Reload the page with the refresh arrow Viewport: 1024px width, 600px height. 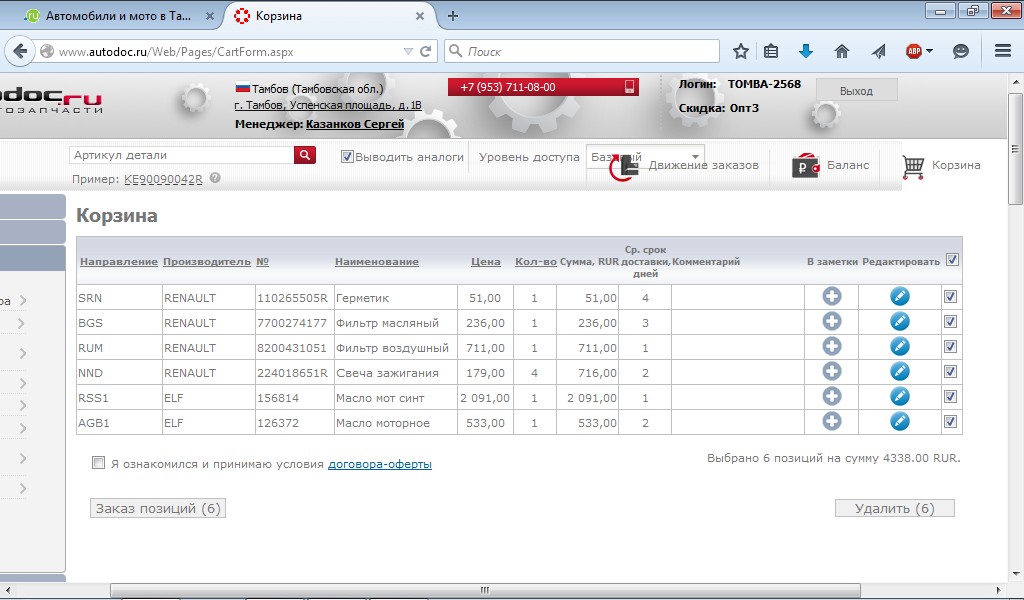(425, 51)
